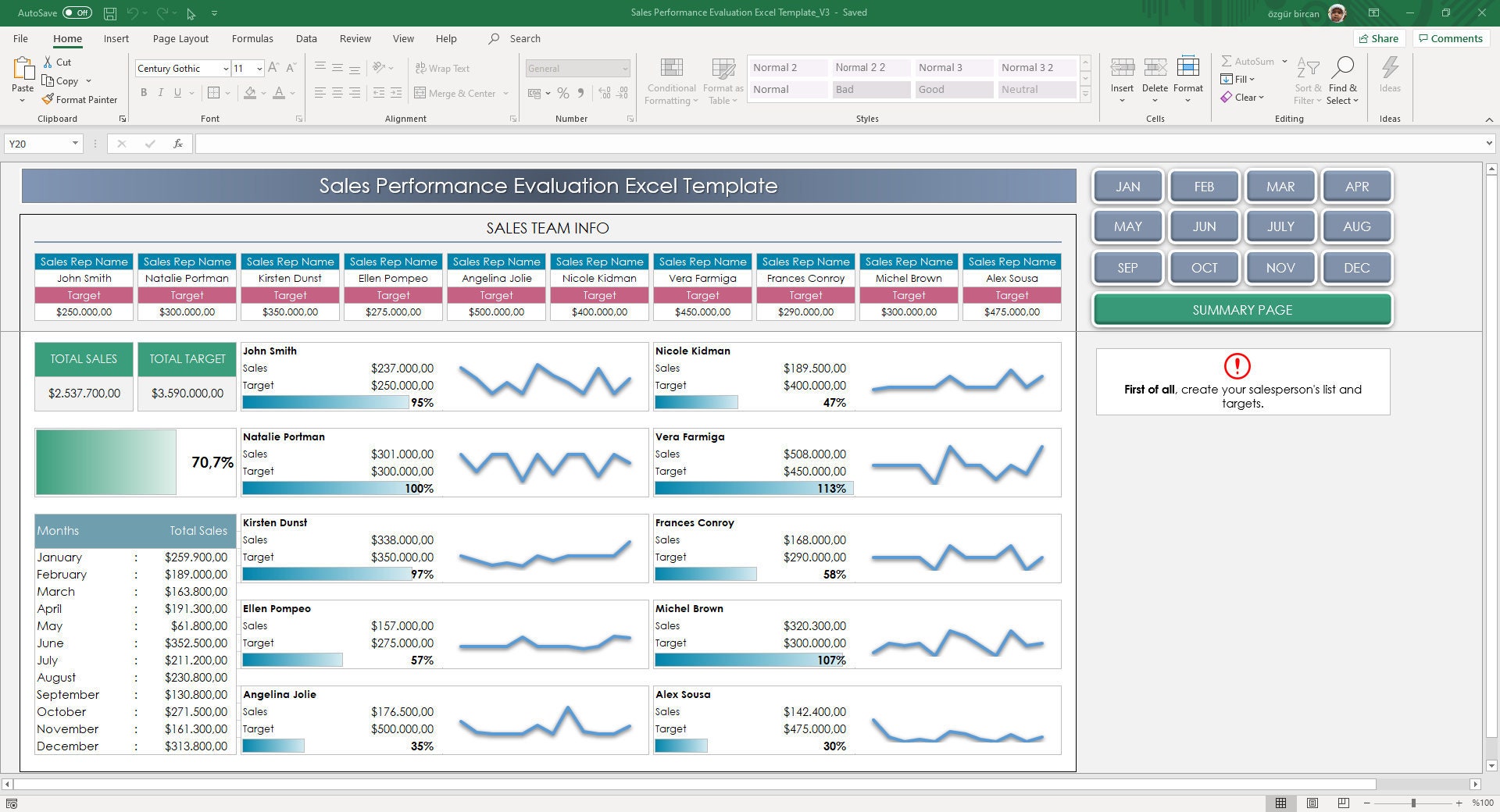Apply Percent Style number format
This screenshot has height=812, width=1500.
pos(562,93)
